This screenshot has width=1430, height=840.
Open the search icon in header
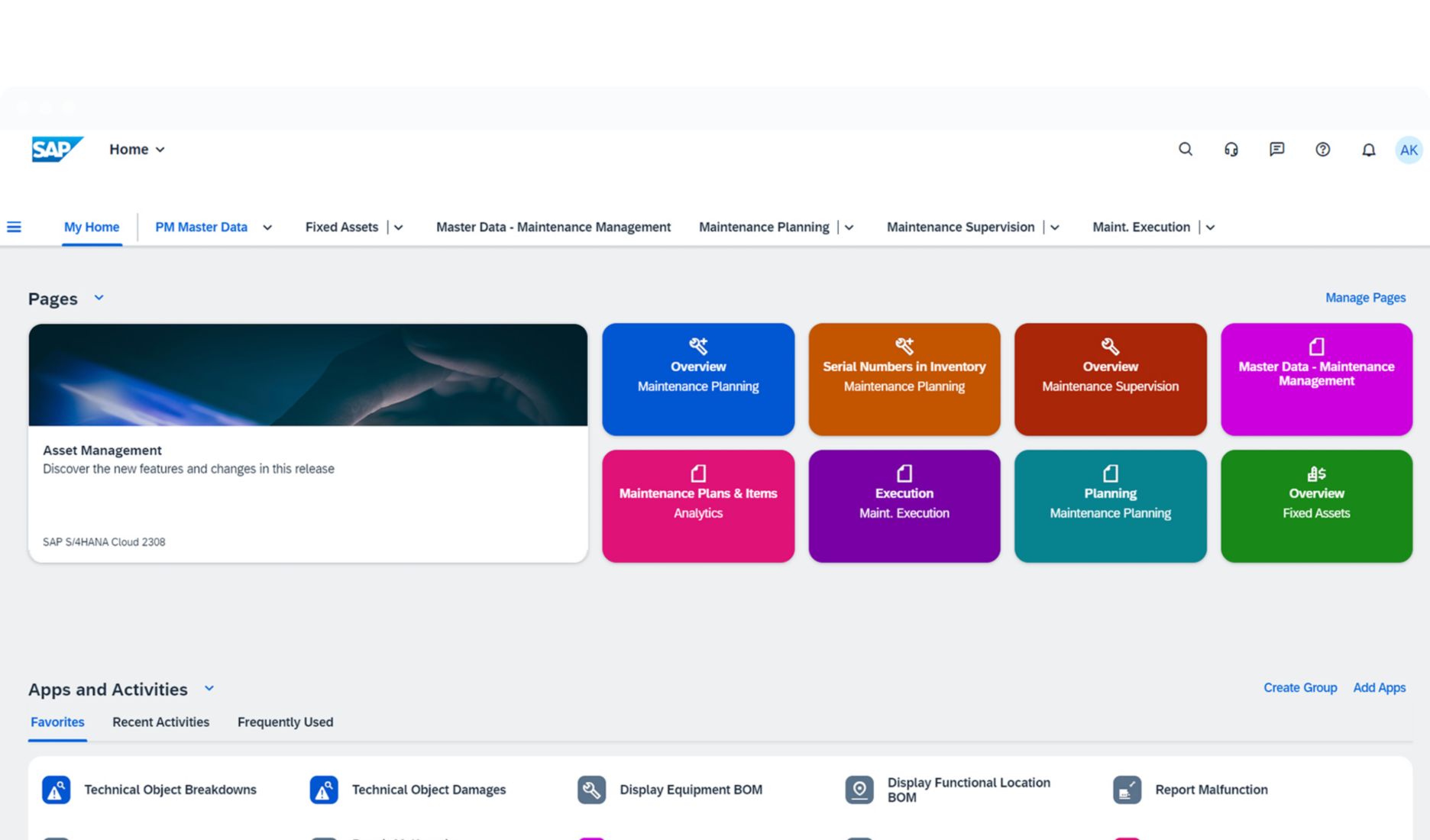(1185, 150)
